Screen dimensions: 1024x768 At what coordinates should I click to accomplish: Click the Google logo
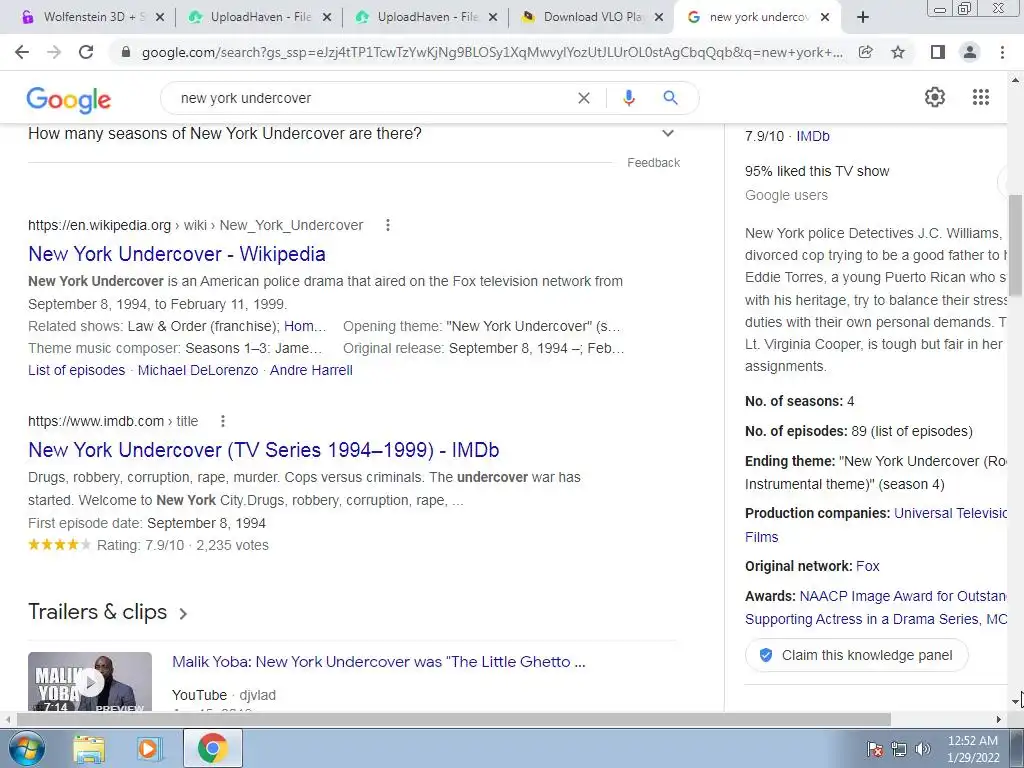tap(69, 99)
